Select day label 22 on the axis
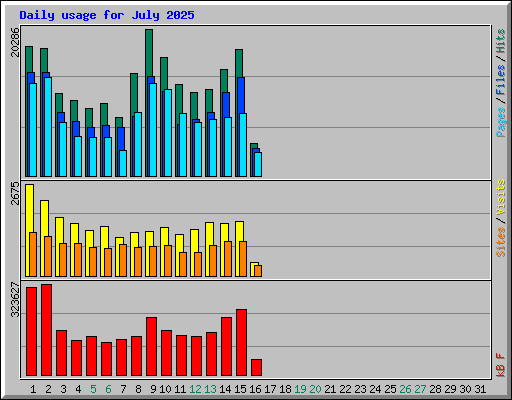Screen dimensions: 512x400 tap(345, 389)
